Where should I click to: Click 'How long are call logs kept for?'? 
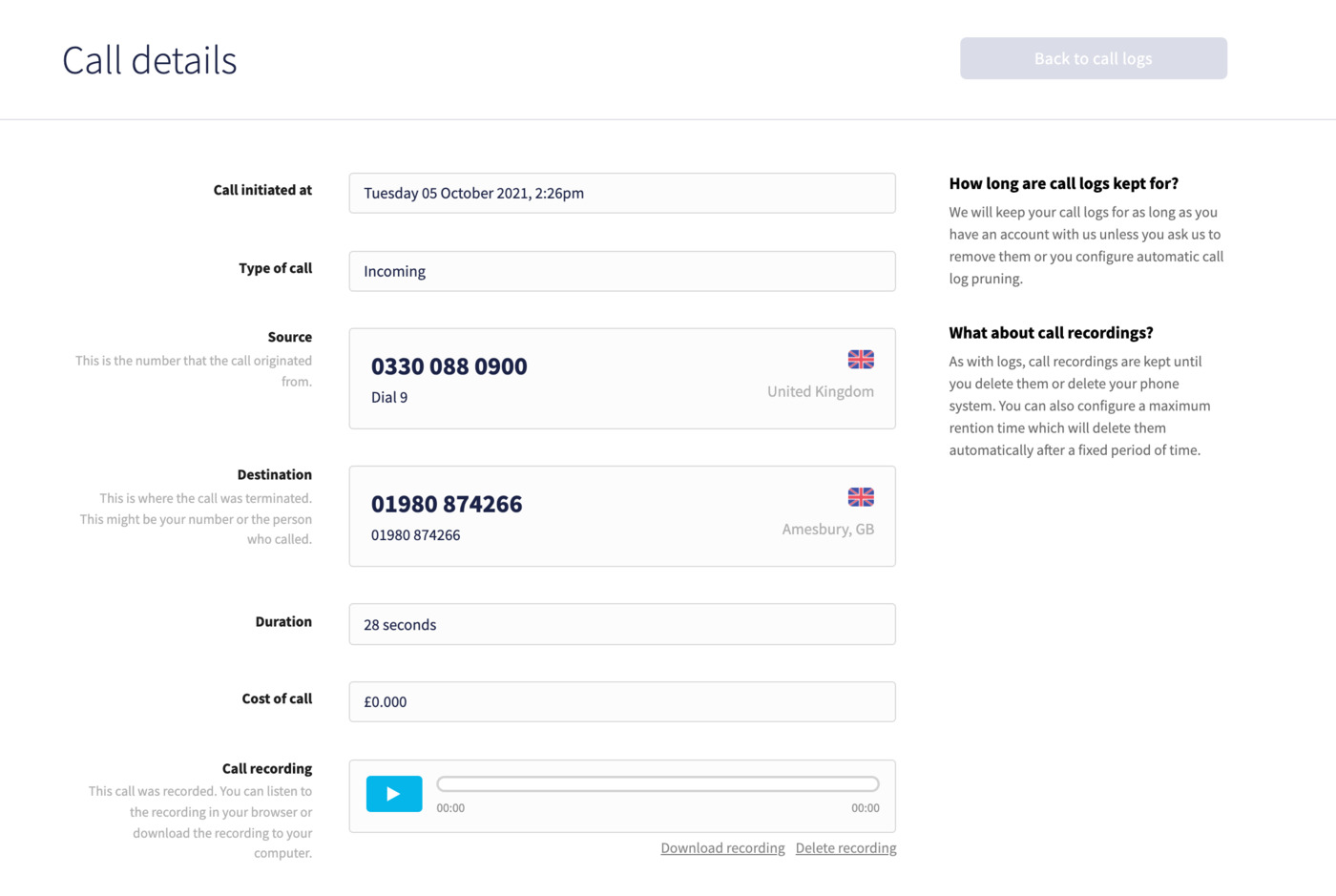click(x=1063, y=183)
